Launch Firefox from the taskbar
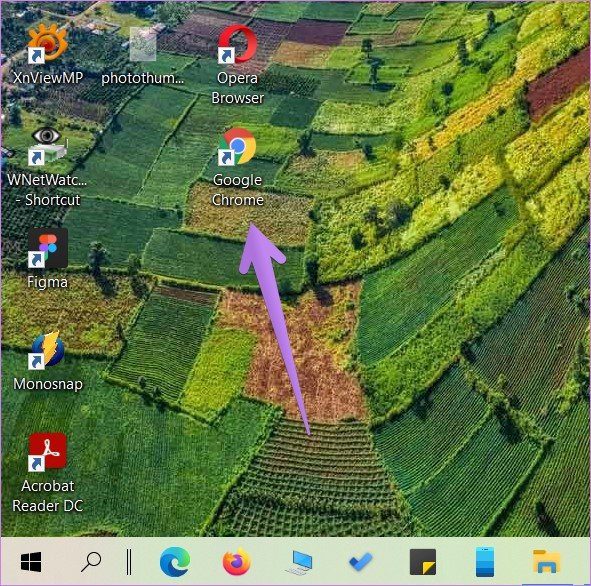Screen dimensions: 591x586 [237, 562]
